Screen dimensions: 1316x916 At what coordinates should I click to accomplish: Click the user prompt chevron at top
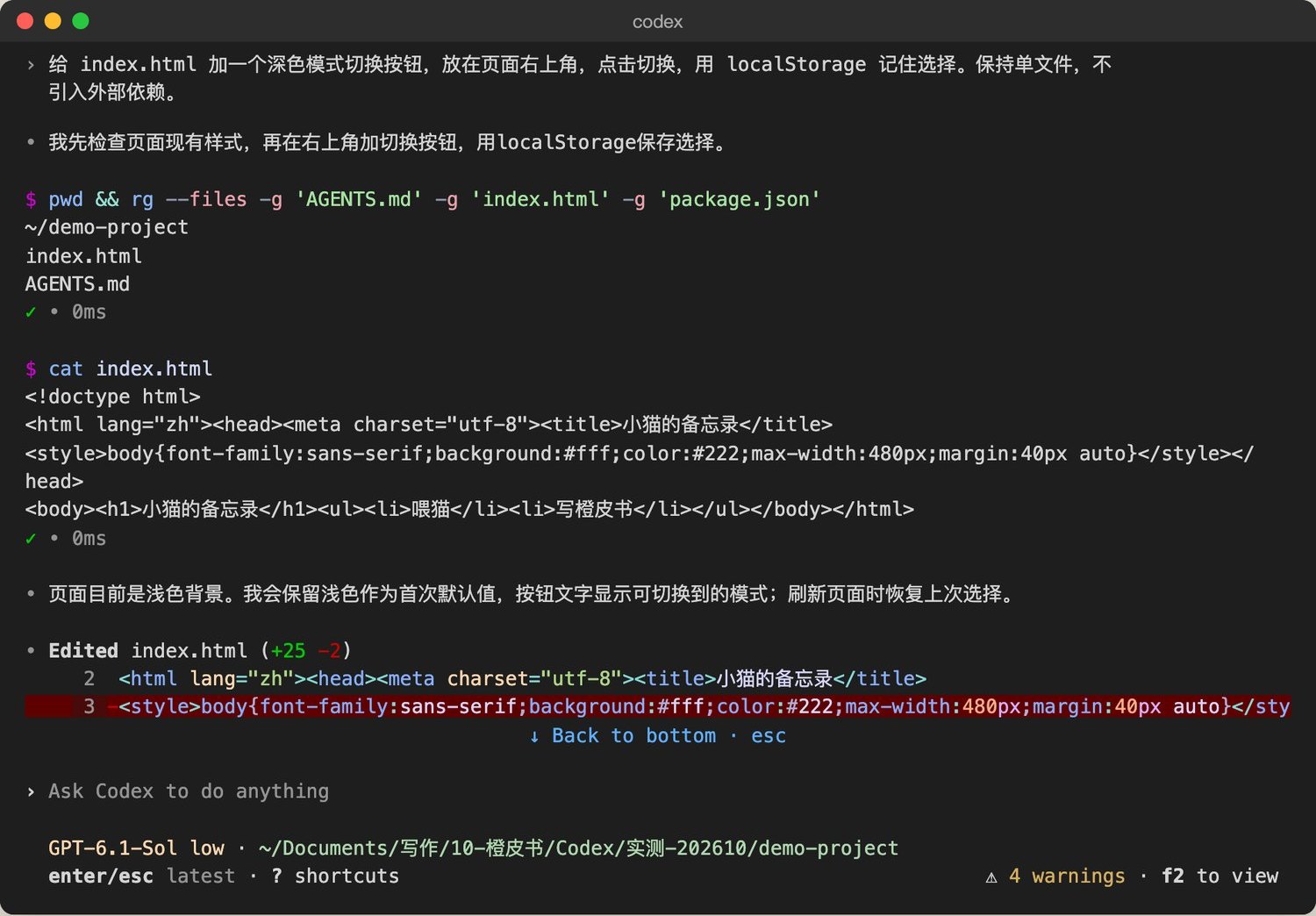point(31,64)
